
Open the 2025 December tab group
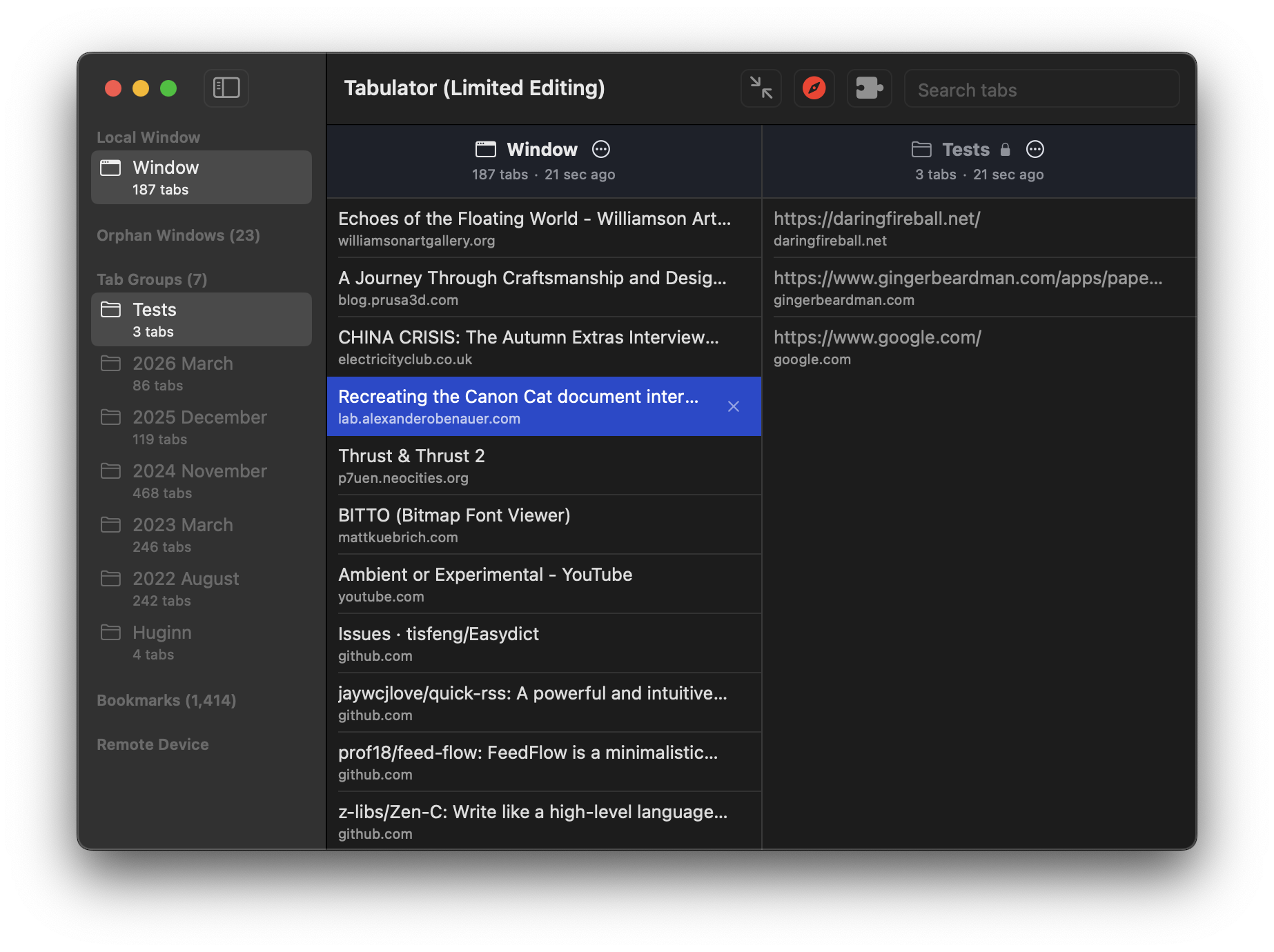point(202,427)
